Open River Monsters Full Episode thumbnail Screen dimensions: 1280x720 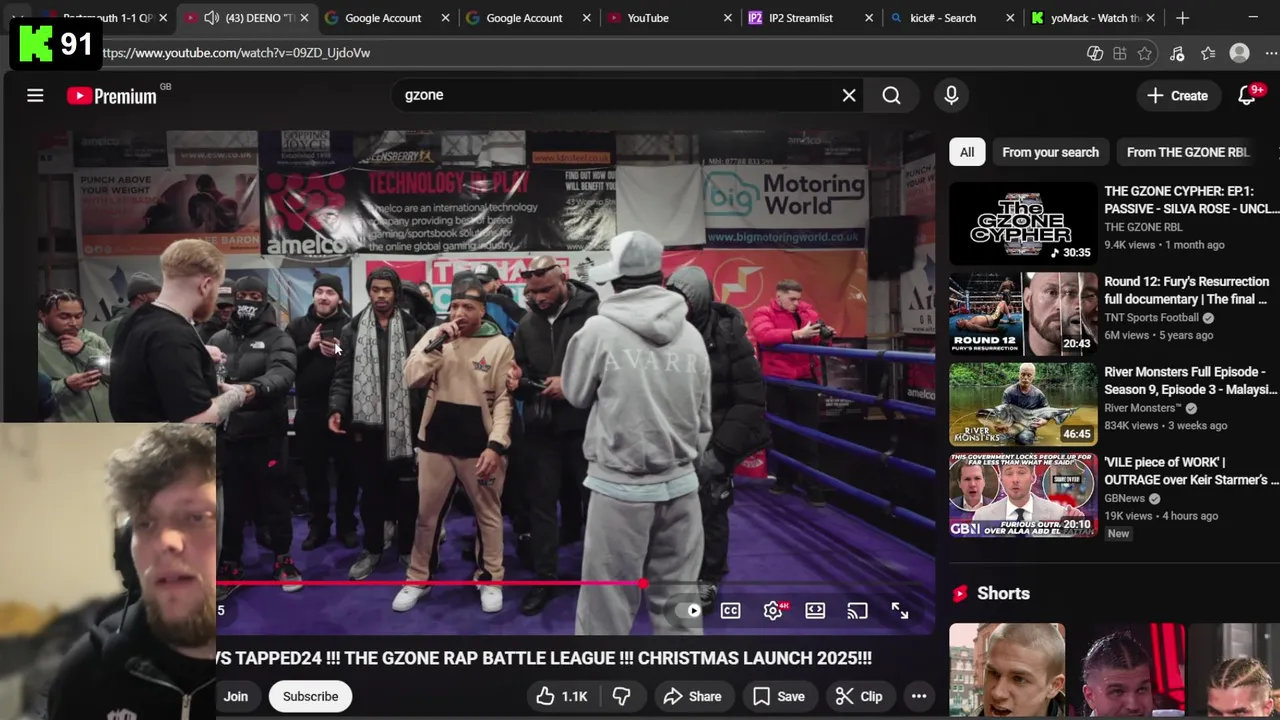click(1023, 404)
